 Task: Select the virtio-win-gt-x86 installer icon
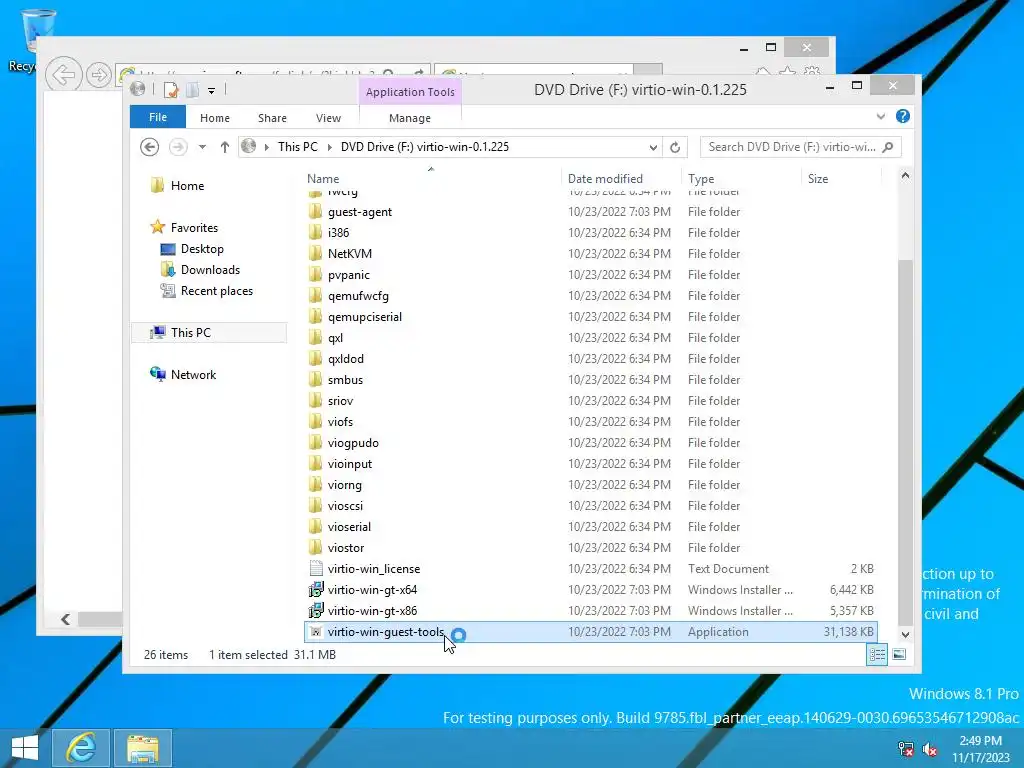(316, 611)
